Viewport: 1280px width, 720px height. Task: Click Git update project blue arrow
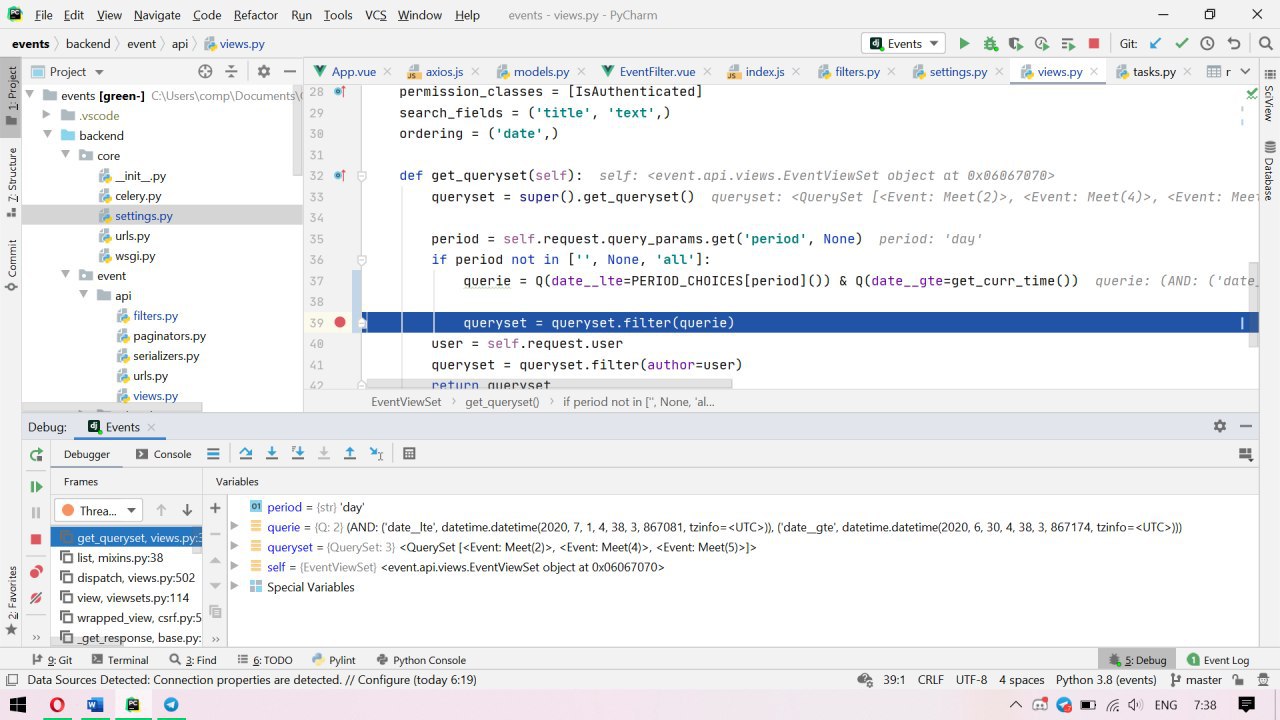coord(1156,44)
